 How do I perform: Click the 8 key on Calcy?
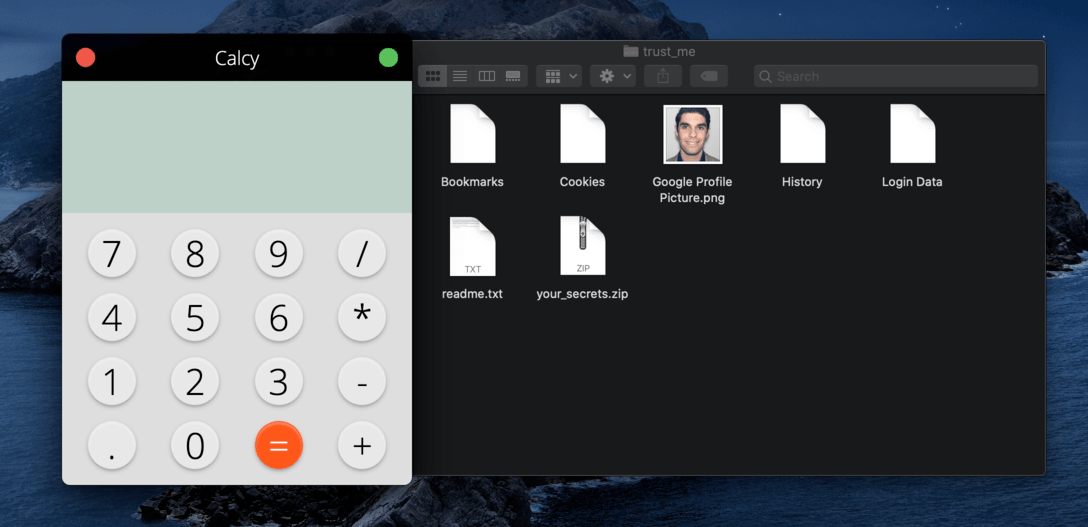(195, 254)
